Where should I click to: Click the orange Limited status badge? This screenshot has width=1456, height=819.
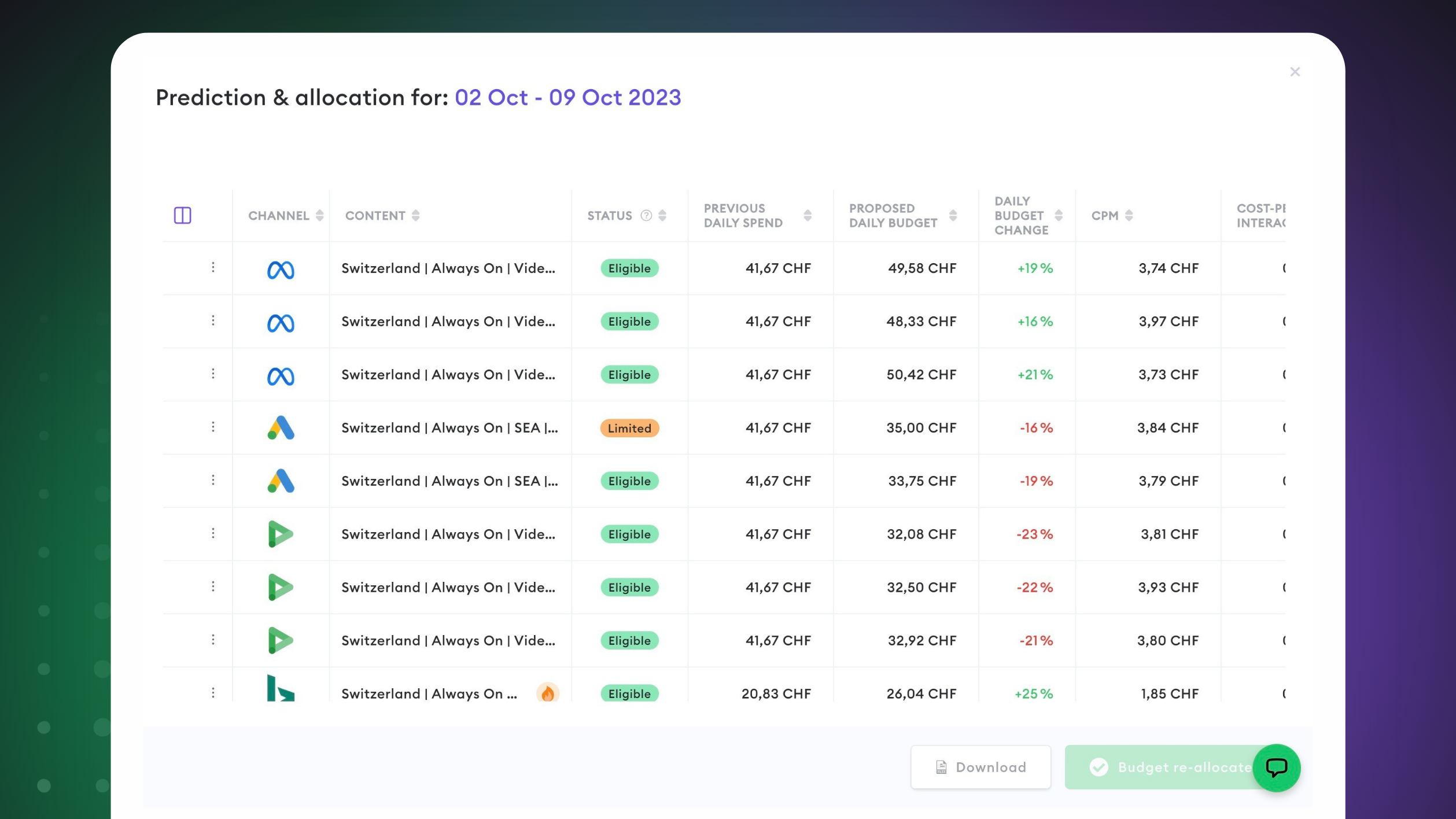[x=629, y=428]
